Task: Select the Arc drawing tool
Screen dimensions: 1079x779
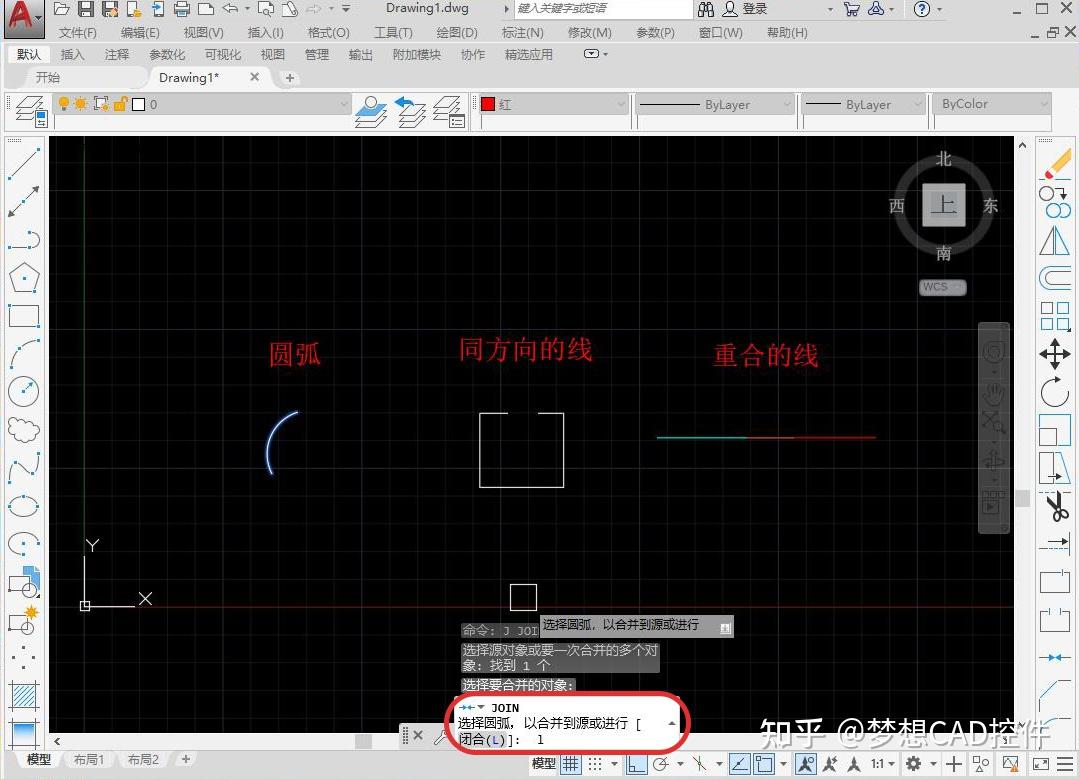Action: point(23,354)
